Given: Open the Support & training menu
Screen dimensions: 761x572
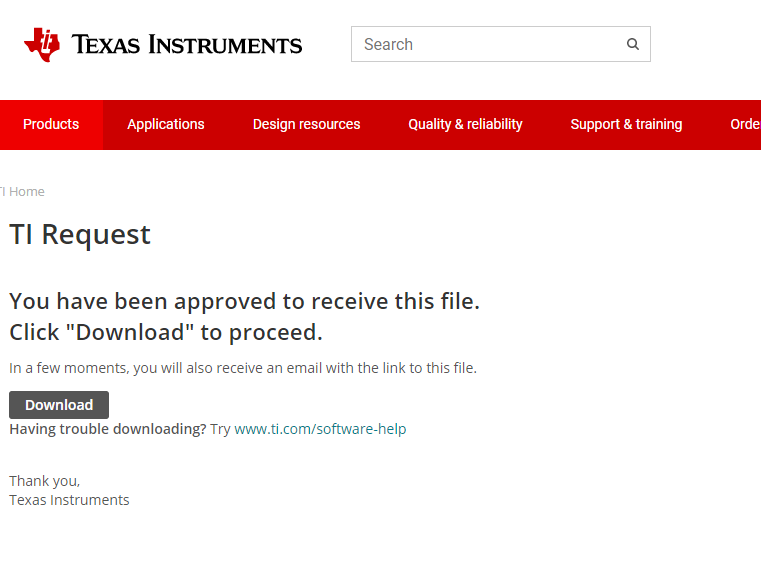Looking at the screenshot, I should coord(626,124).
